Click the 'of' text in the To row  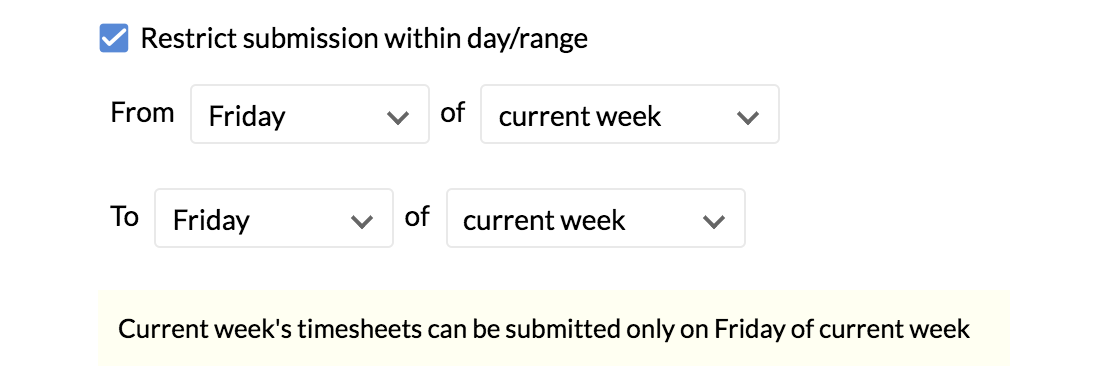pyautogui.click(x=417, y=217)
